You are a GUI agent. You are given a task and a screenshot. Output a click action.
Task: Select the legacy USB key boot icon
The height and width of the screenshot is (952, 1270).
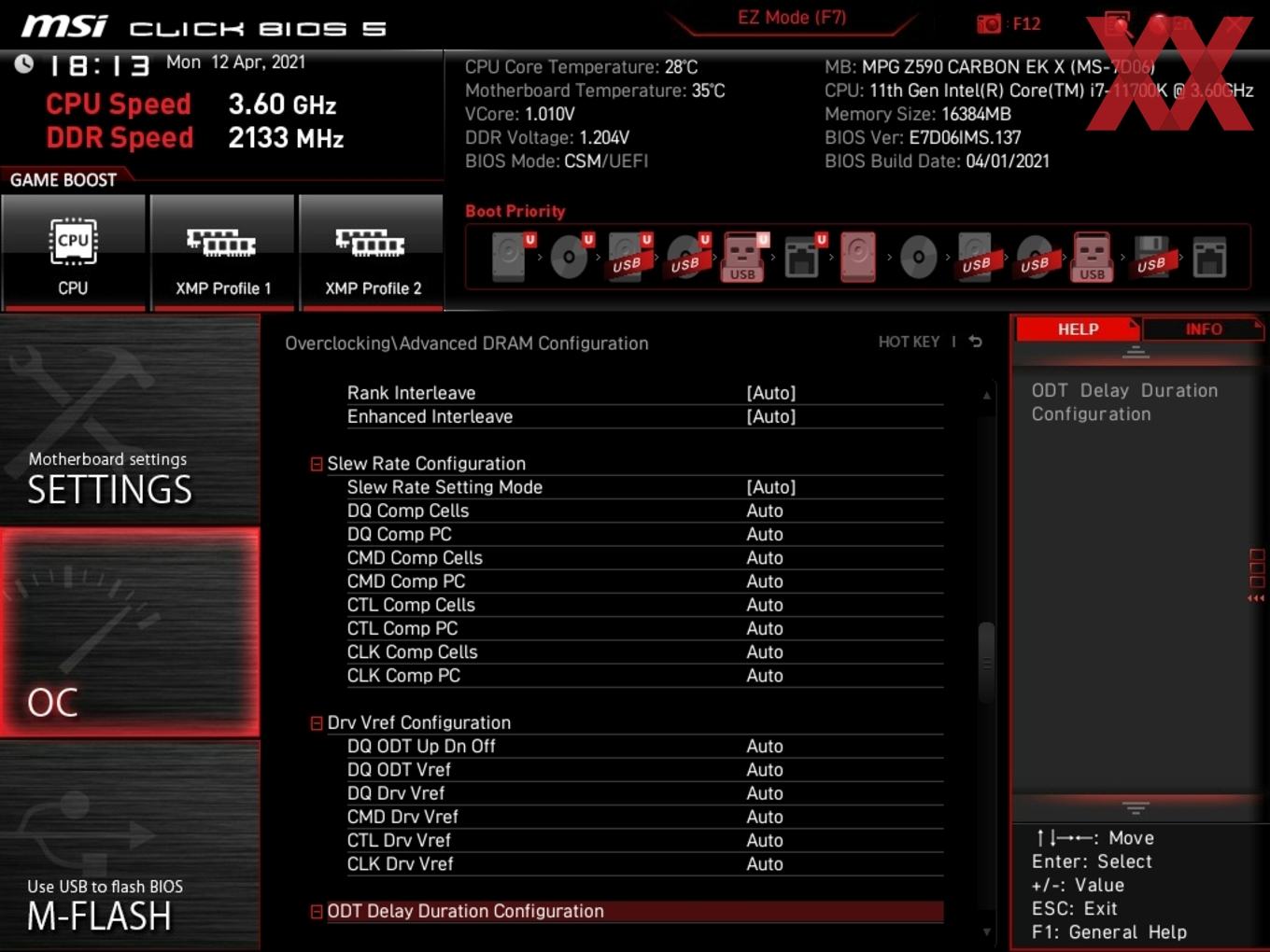pos(1093,257)
